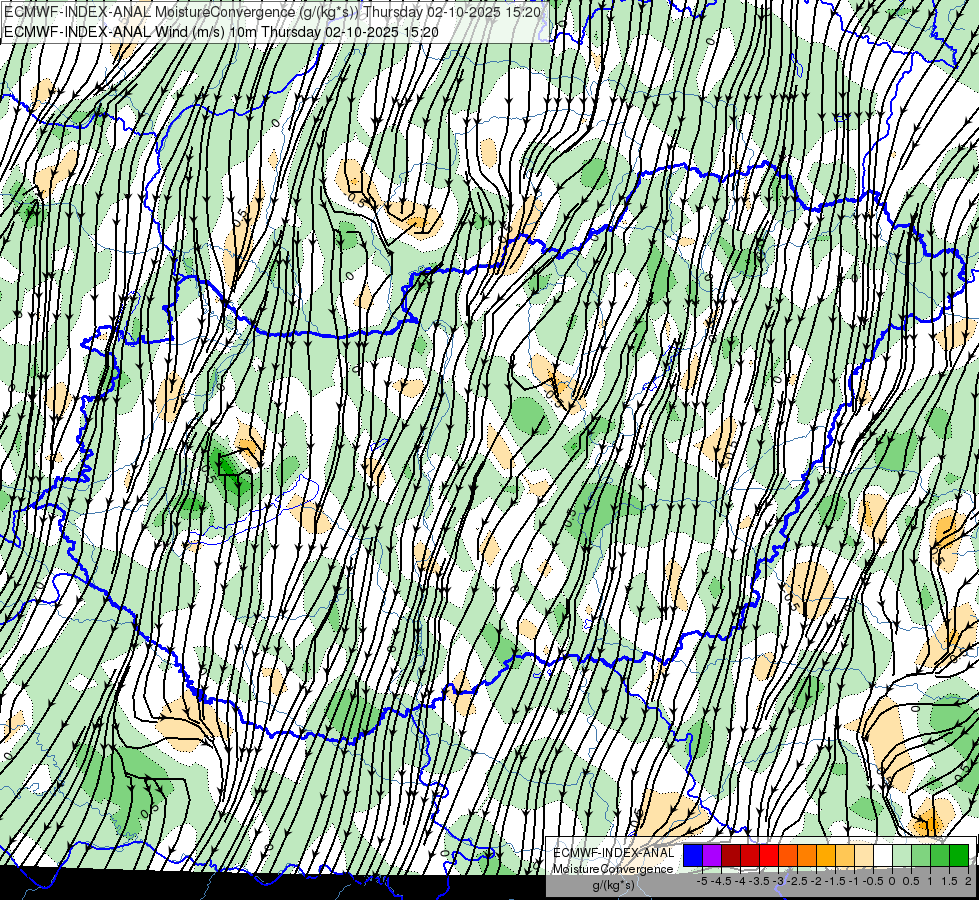Pick the darkest green legend swatch
Screen dimensions: 979x900
point(959,855)
